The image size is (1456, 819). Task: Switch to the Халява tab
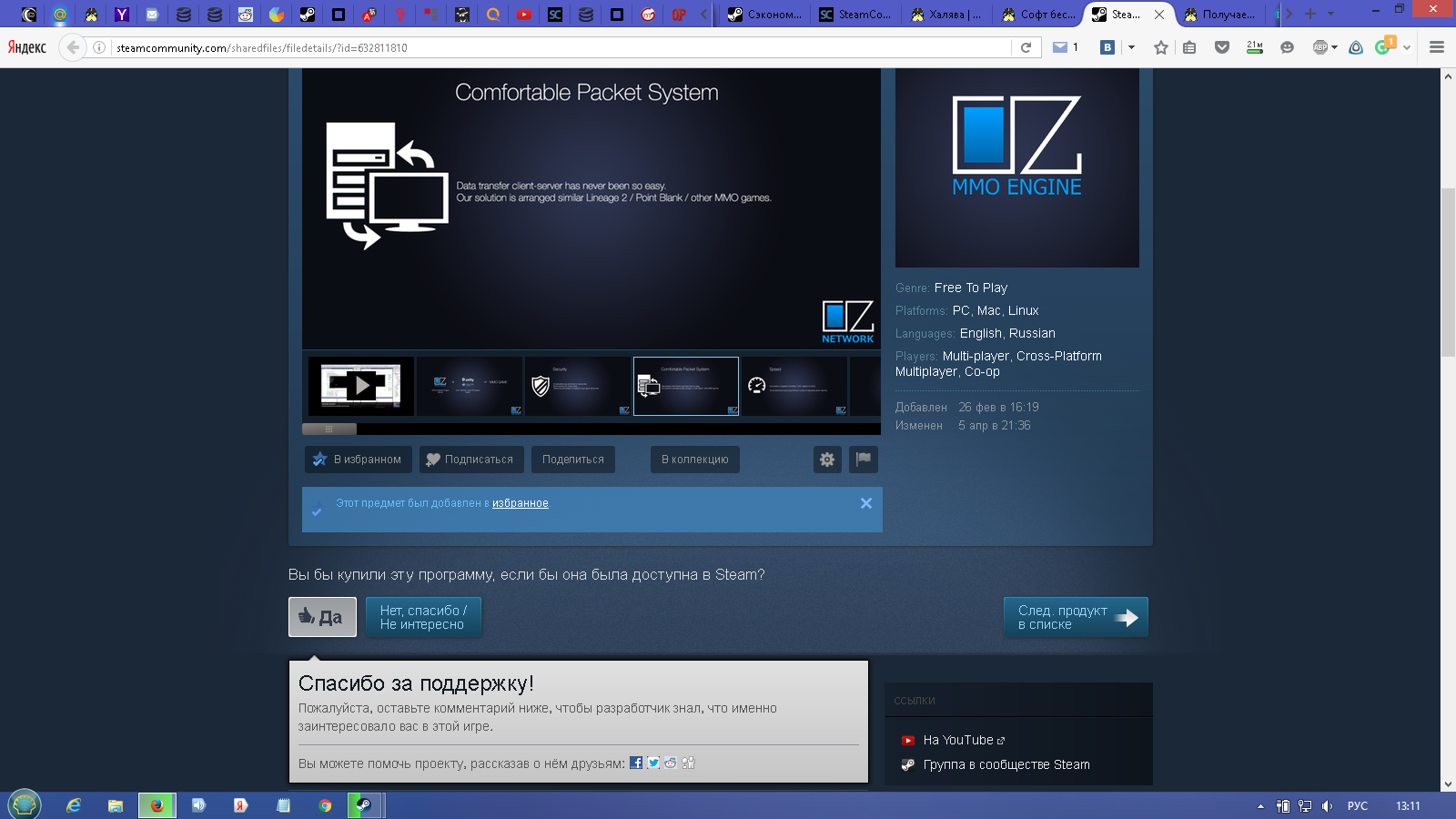(x=946, y=15)
